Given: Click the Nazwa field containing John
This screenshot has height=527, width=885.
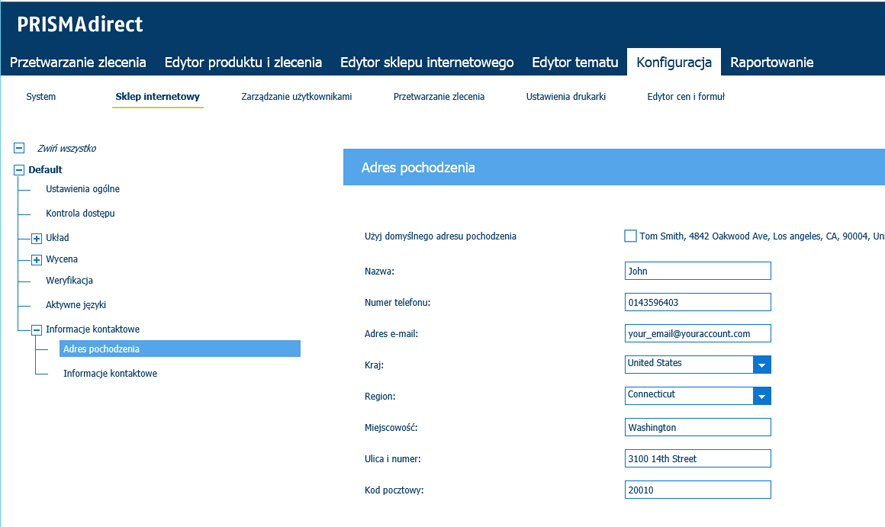Looking at the screenshot, I should 698,271.
